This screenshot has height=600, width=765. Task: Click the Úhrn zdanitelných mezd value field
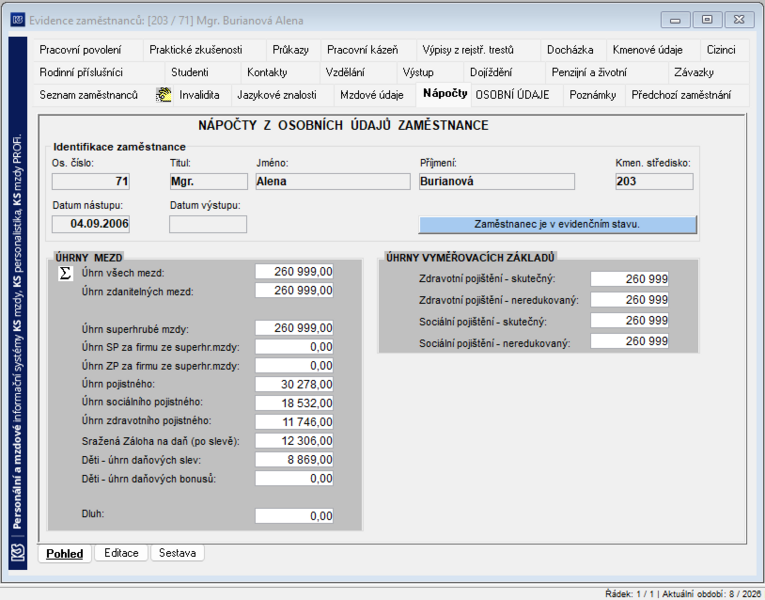[294, 291]
